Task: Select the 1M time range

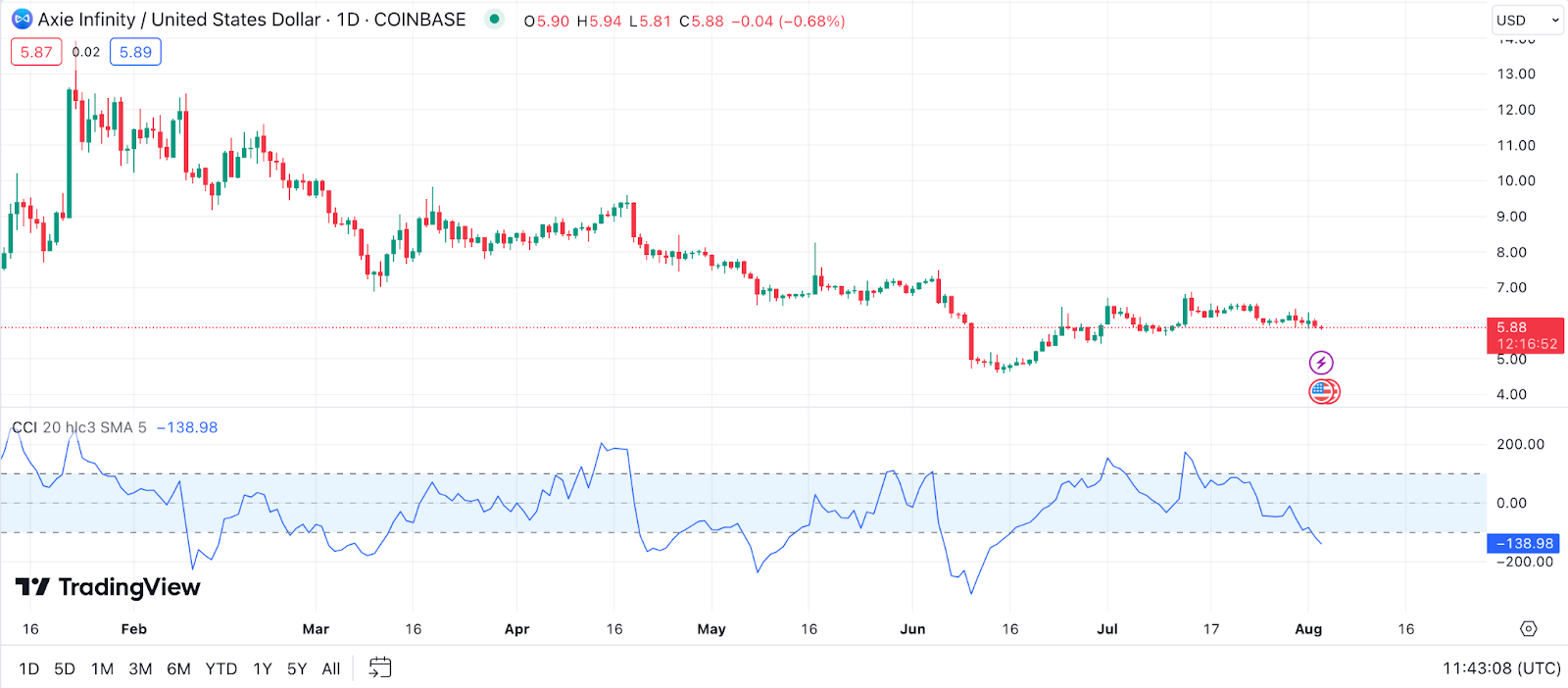Action: (102, 668)
